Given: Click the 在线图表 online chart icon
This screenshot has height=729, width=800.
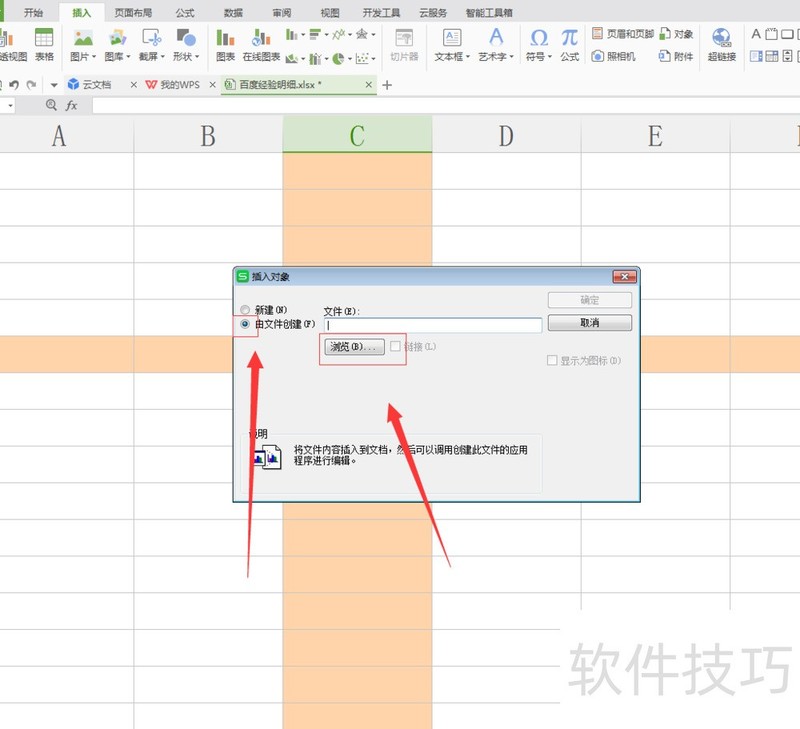Looking at the screenshot, I should point(260,44).
